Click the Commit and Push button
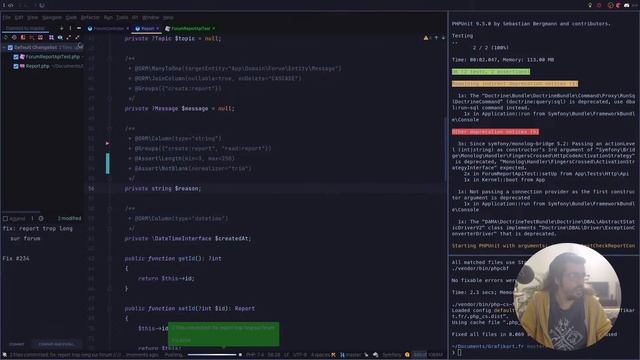The height and width of the screenshot is (360, 640). pos(56,344)
